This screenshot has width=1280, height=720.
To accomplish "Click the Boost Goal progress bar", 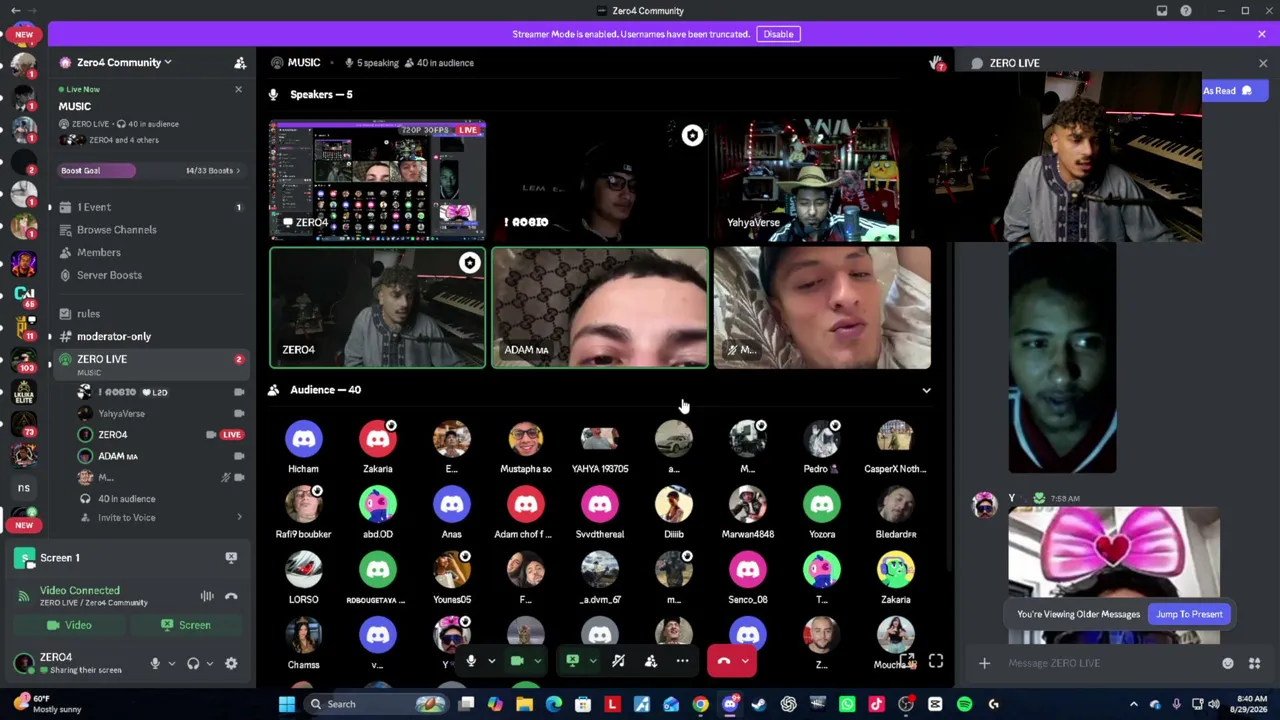I will tap(151, 171).
